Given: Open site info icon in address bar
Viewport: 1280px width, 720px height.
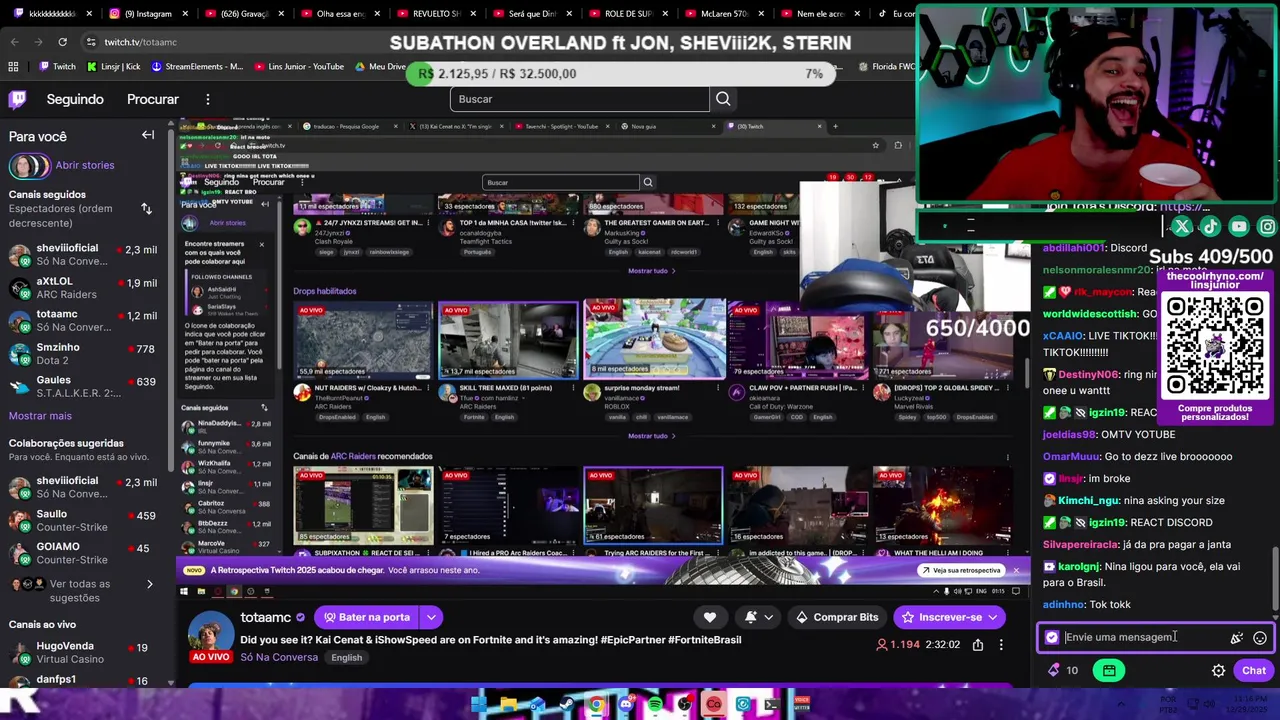Looking at the screenshot, I should coord(91,42).
